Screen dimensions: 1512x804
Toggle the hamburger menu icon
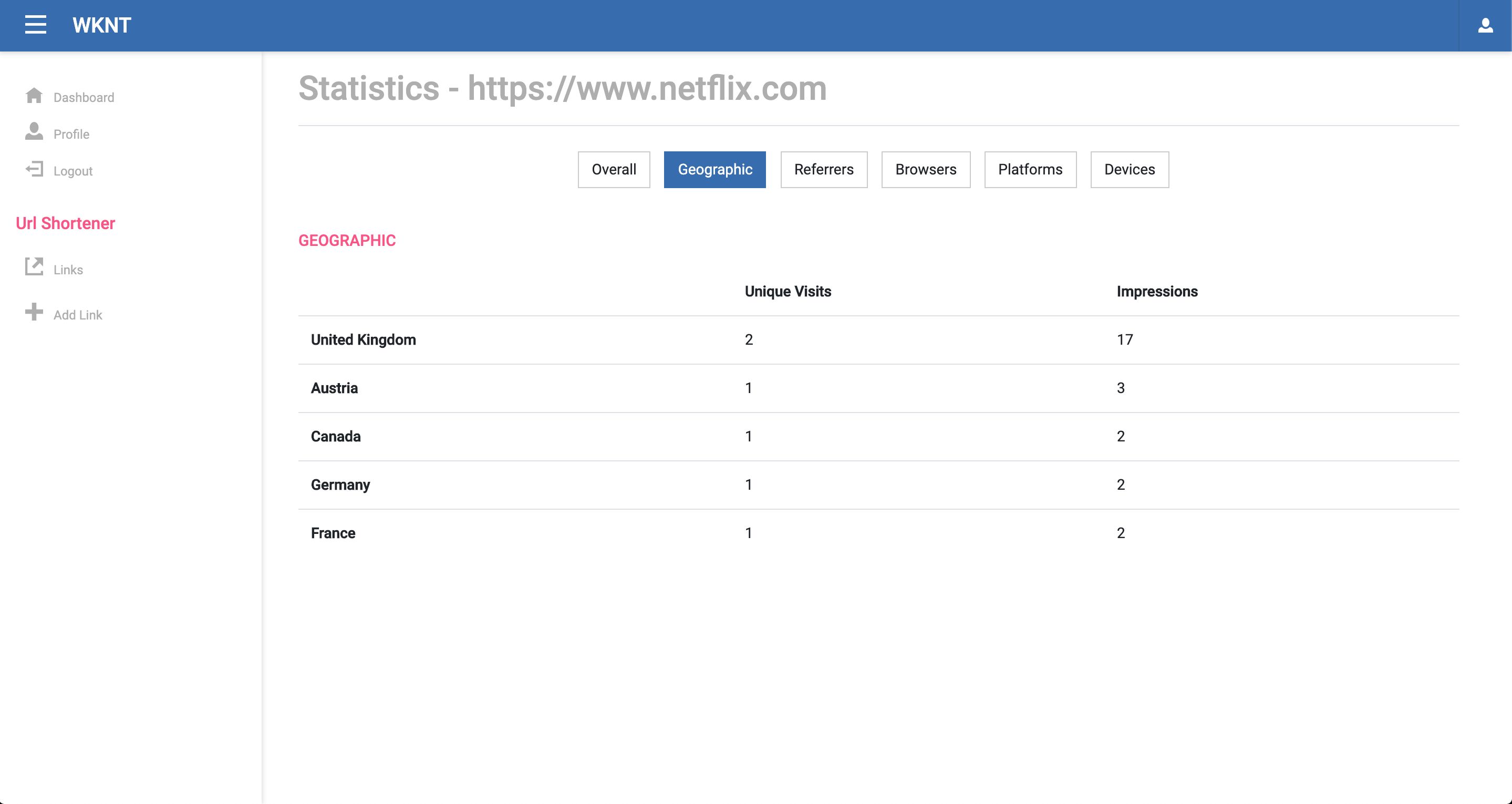tap(35, 25)
